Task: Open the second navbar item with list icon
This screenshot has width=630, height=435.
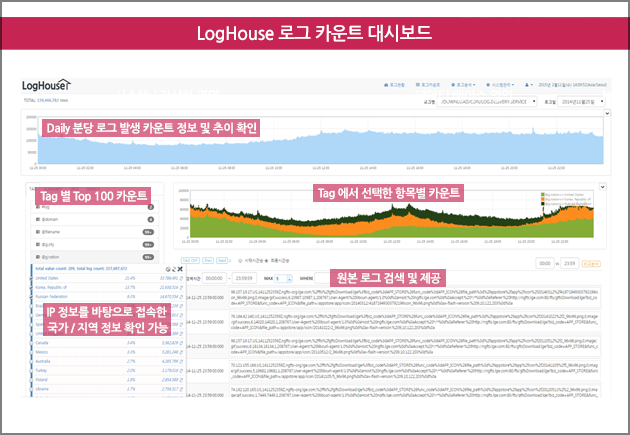Action: pyautogui.click(x=428, y=85)
